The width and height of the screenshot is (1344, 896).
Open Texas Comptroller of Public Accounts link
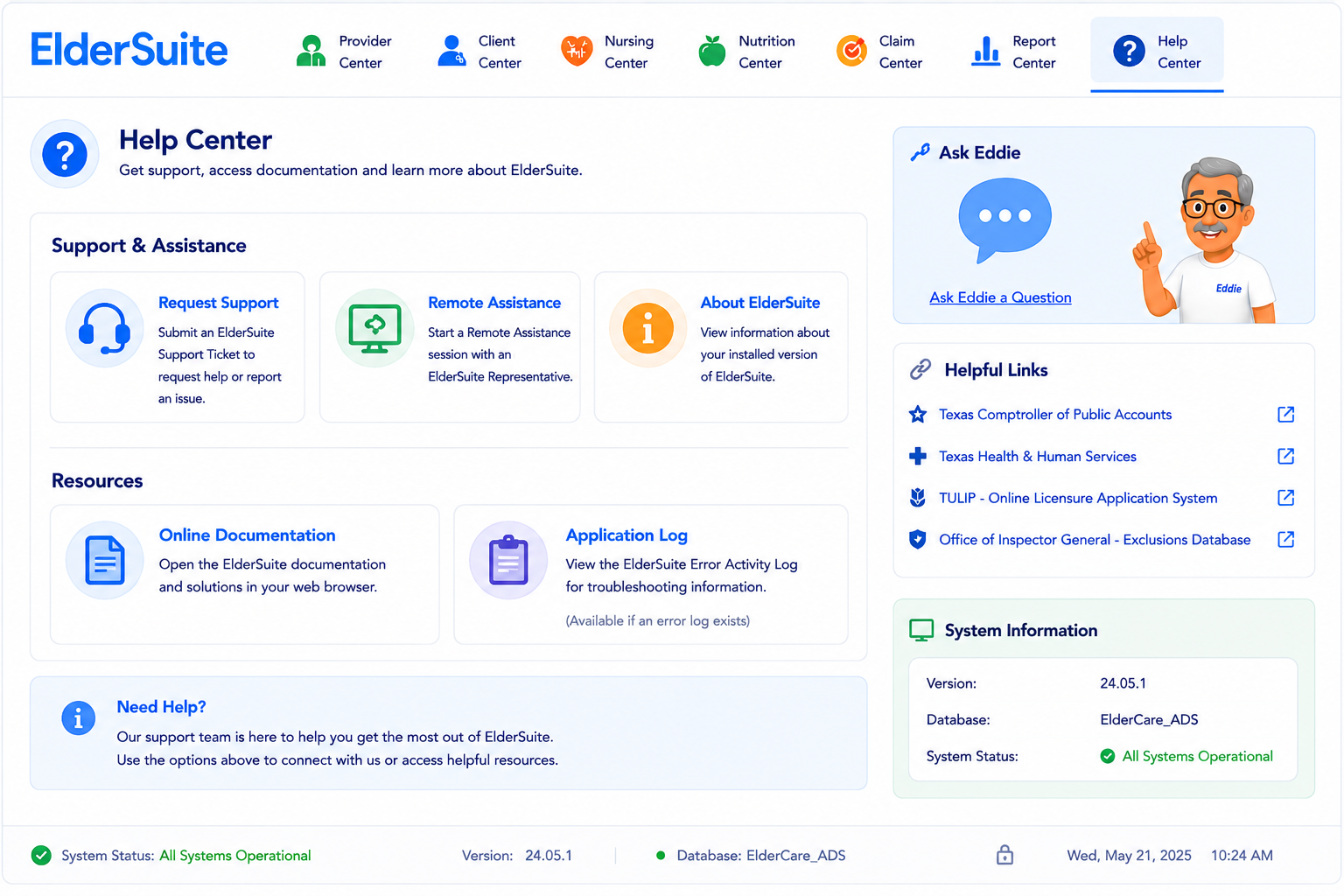pyautogui.click(x=1055, y=415)
